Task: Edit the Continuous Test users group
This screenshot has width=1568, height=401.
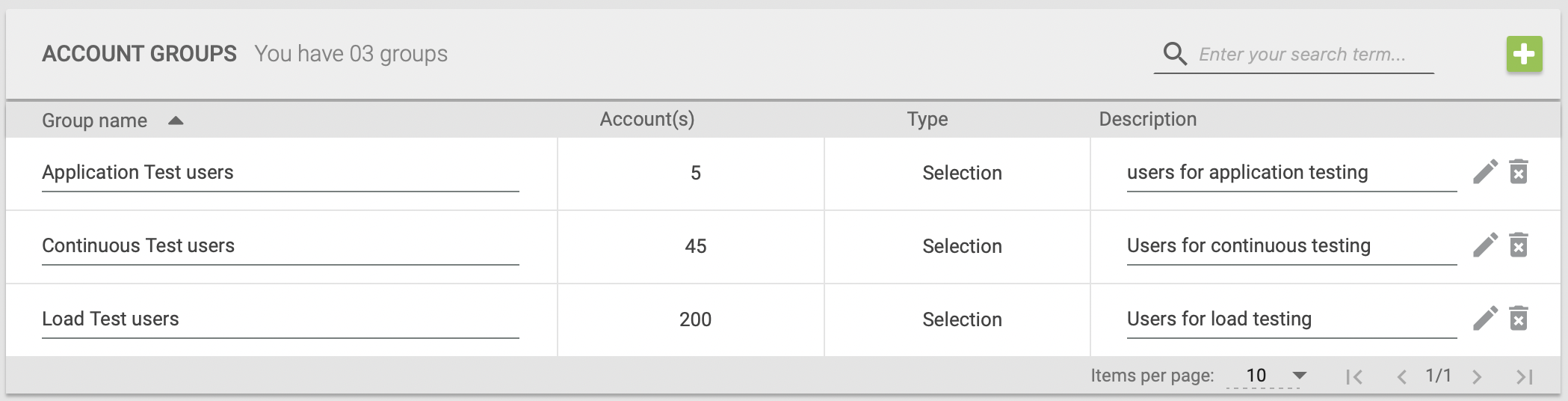Action: [x=1485, y=245]
